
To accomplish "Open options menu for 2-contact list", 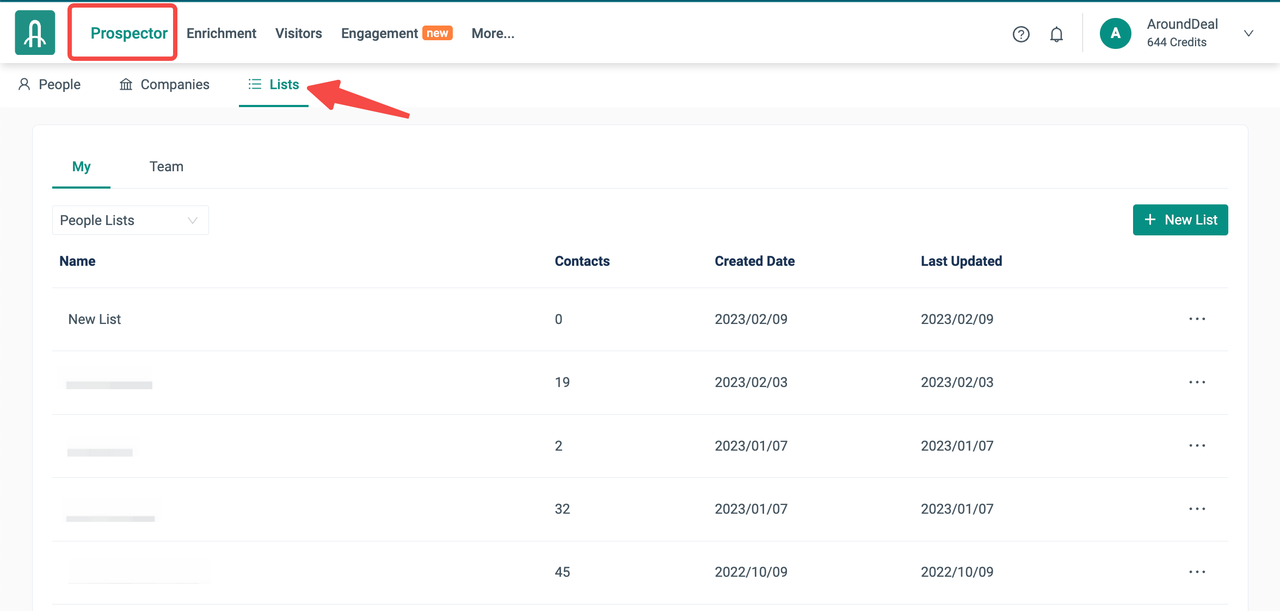I will pyautogui.click(x=1197, y=446).
